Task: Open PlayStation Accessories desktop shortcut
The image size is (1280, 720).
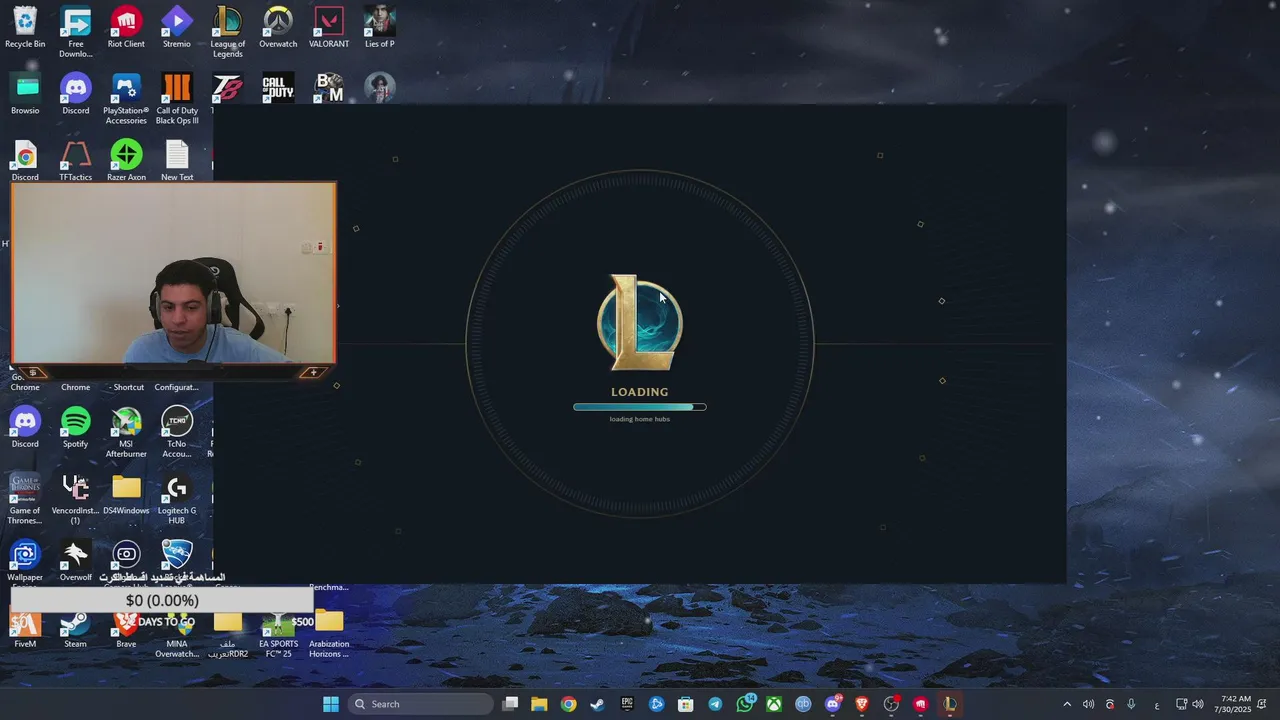Action: coord(126,99)
